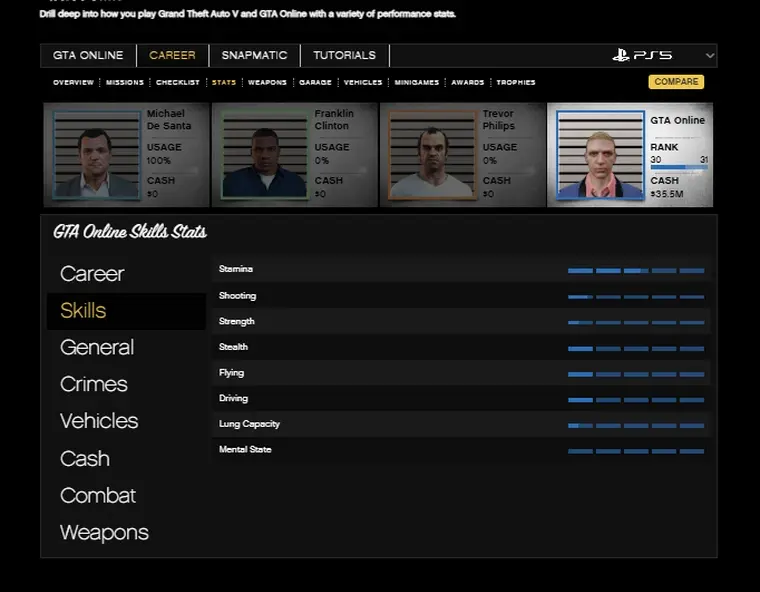Open the TUTORIALS tab
Viewport: 760px width, 592px height.
[x=345, y=55]
